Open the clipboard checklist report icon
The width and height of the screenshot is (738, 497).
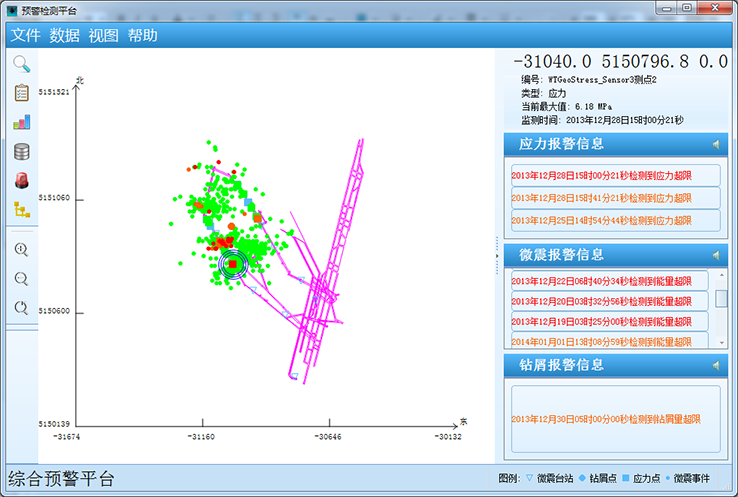coord(21,93)
